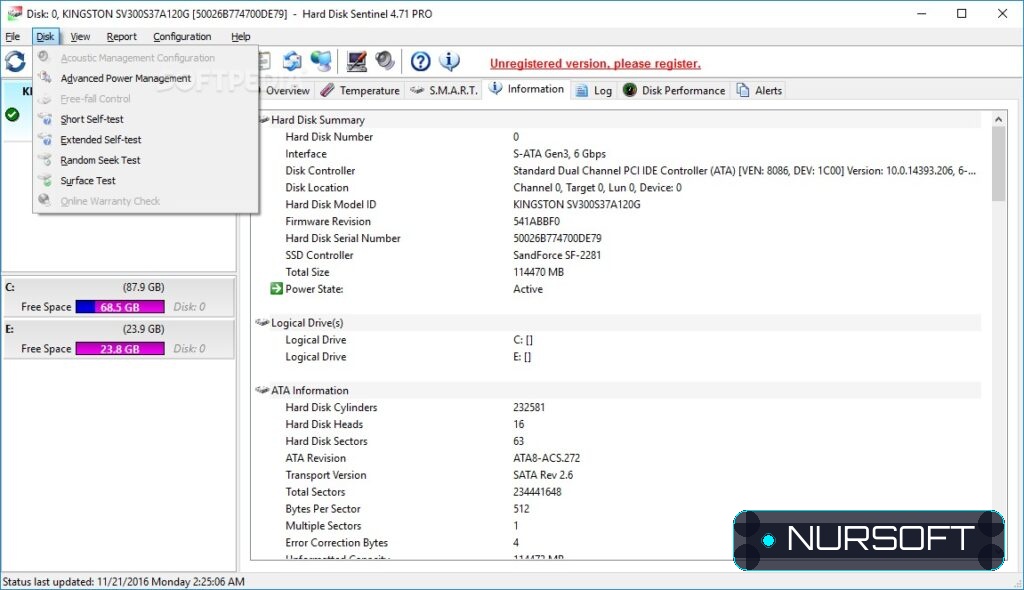Click the Power State row label
The width and height of the screenshot is (1024, 590).
pos(314,289)
